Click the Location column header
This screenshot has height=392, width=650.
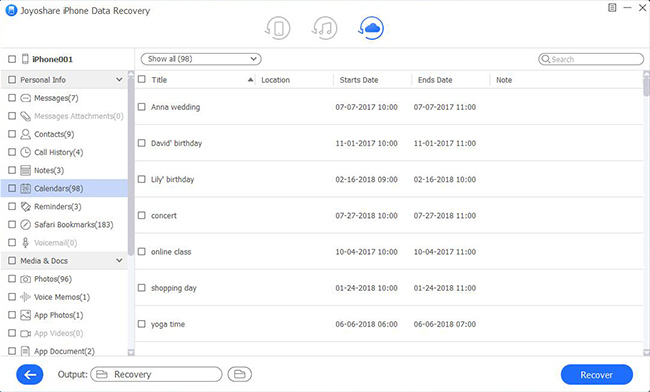[x=275, y=80]
